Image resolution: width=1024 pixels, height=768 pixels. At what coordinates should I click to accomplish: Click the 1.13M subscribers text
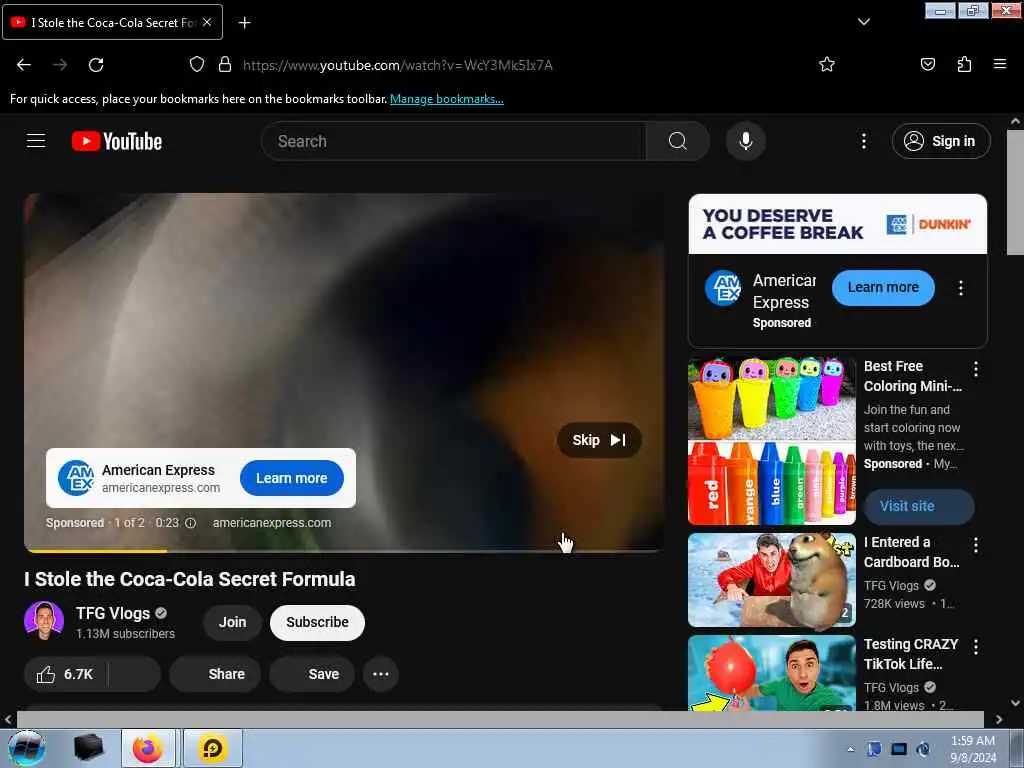(x=125, y=633)
